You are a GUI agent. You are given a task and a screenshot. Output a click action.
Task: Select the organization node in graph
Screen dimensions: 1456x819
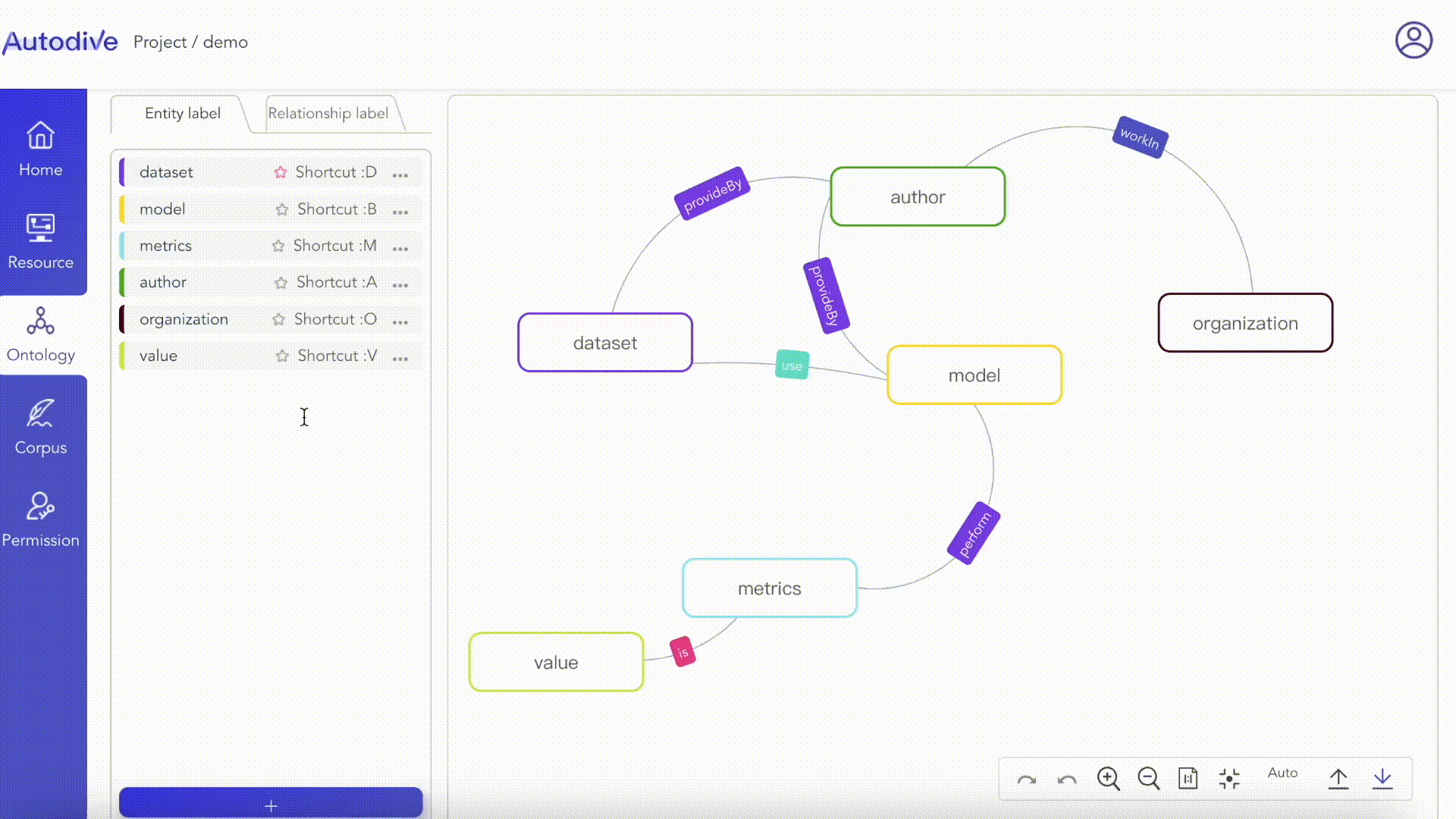pos(1244,323)
